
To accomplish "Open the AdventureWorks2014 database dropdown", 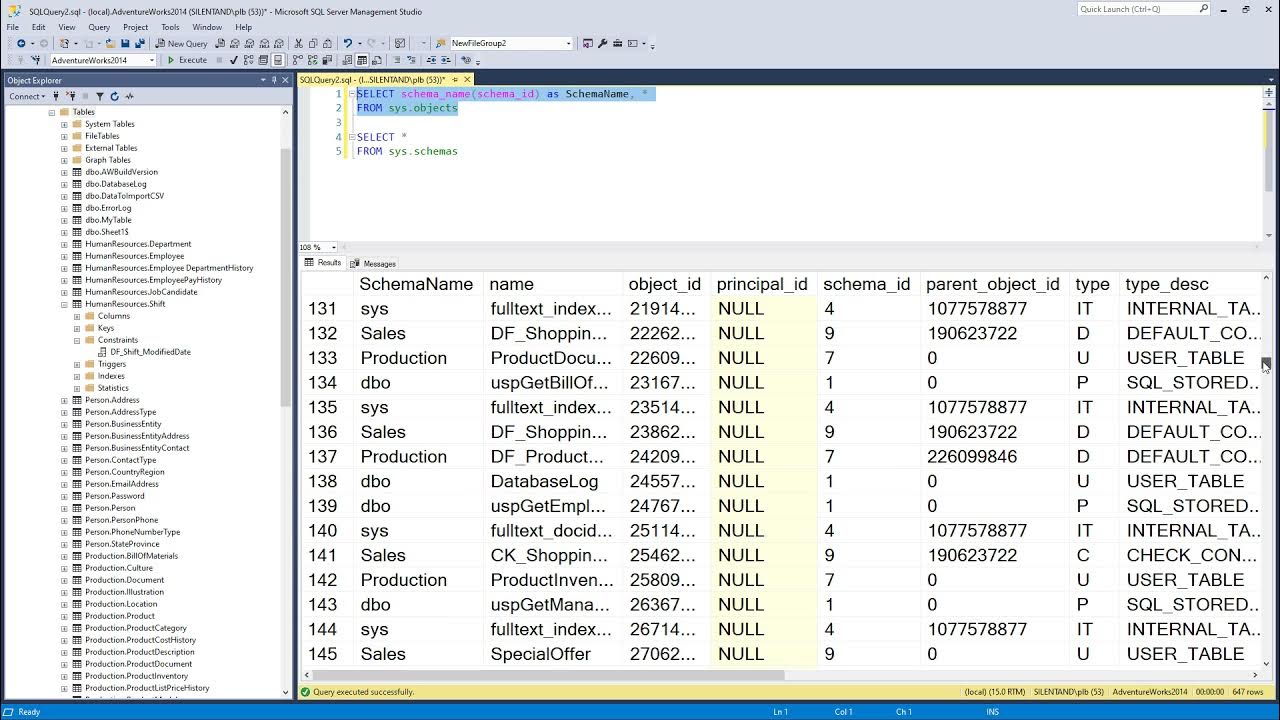I will pos(152,60).
